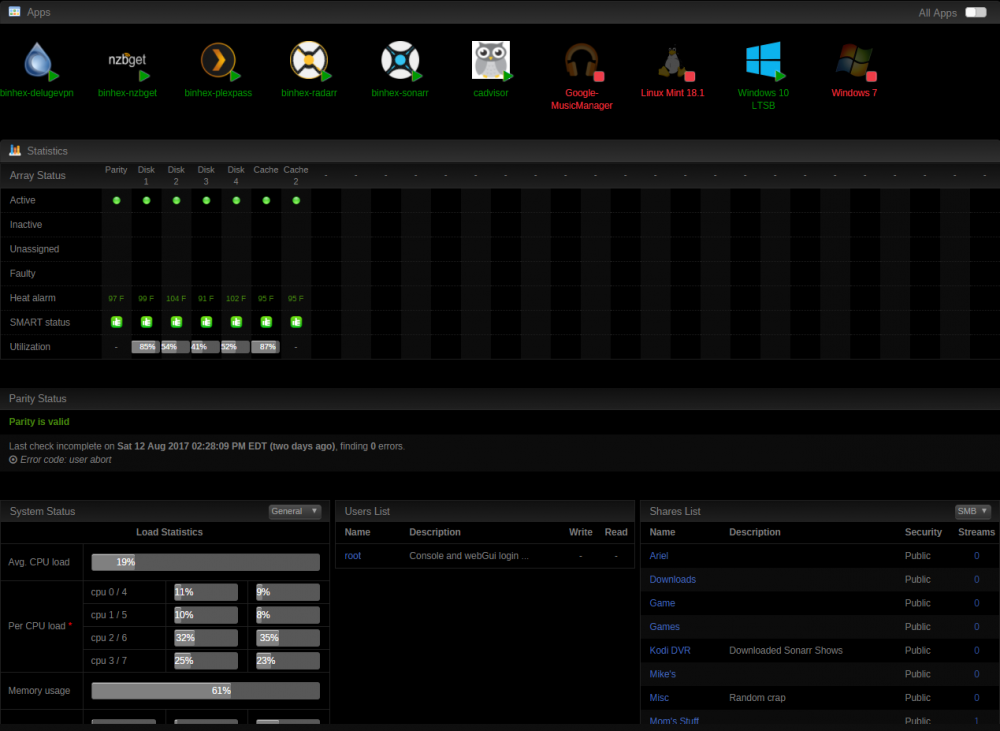Screen dimensions: 1000x731
Task: Click Disk 4 heat value 102 F
Action: (x=235, y=299)
